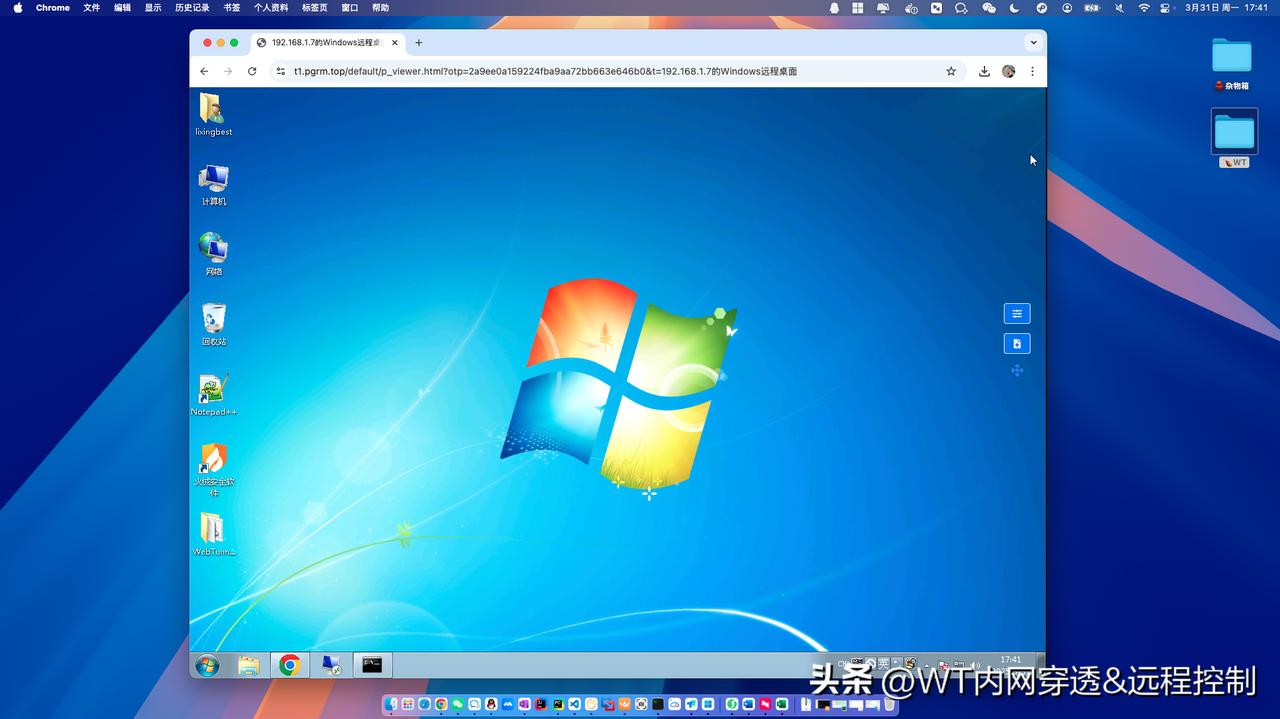This screenshot has width=1280, height=719.
Task: Open the 个人资料 menu
Action: tap(271, 8)
